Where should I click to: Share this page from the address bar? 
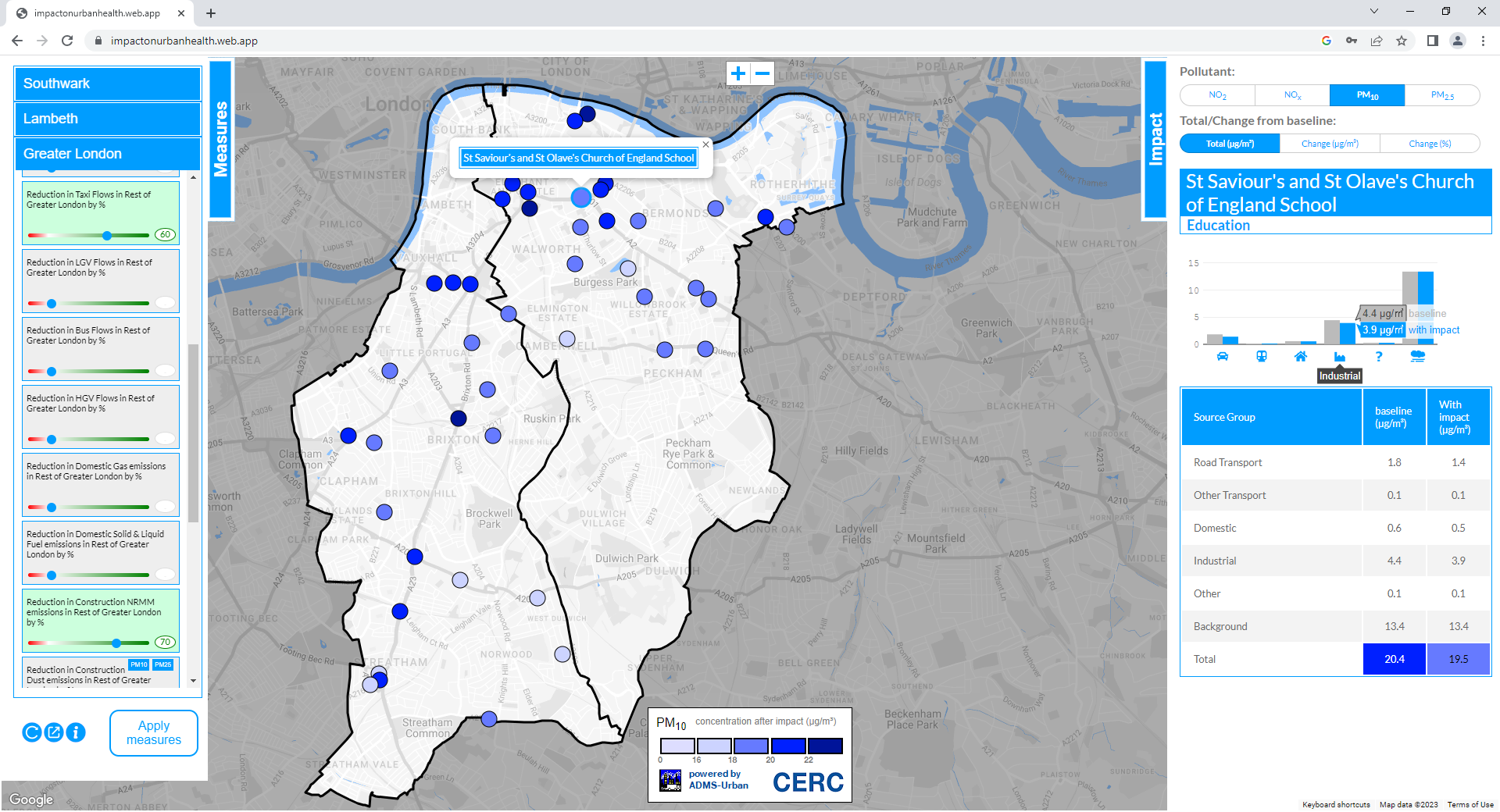pos(1377,41)
